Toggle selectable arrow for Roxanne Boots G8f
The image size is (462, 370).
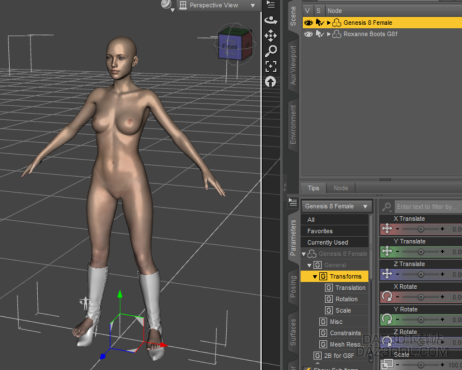coord(320,34)
